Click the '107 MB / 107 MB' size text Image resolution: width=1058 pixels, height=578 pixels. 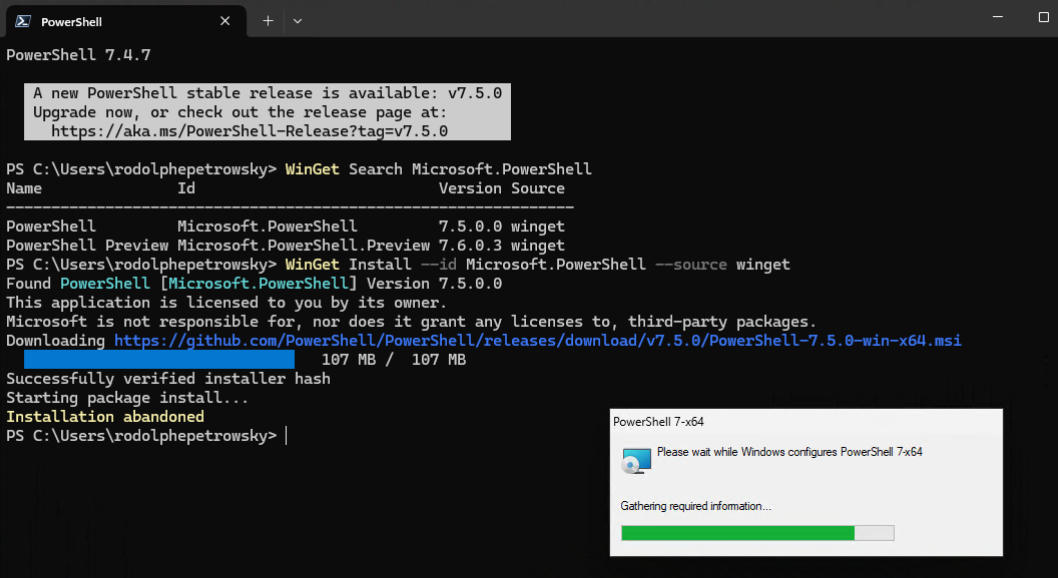point(393,359)
